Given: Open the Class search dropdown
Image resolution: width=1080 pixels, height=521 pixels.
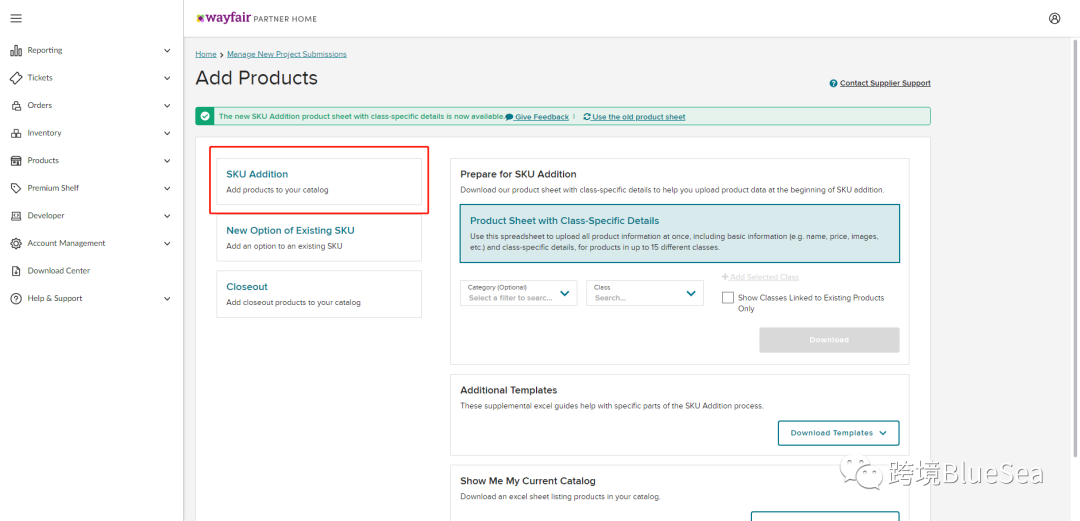Looking at the screenshot, I should click(645, 293).
